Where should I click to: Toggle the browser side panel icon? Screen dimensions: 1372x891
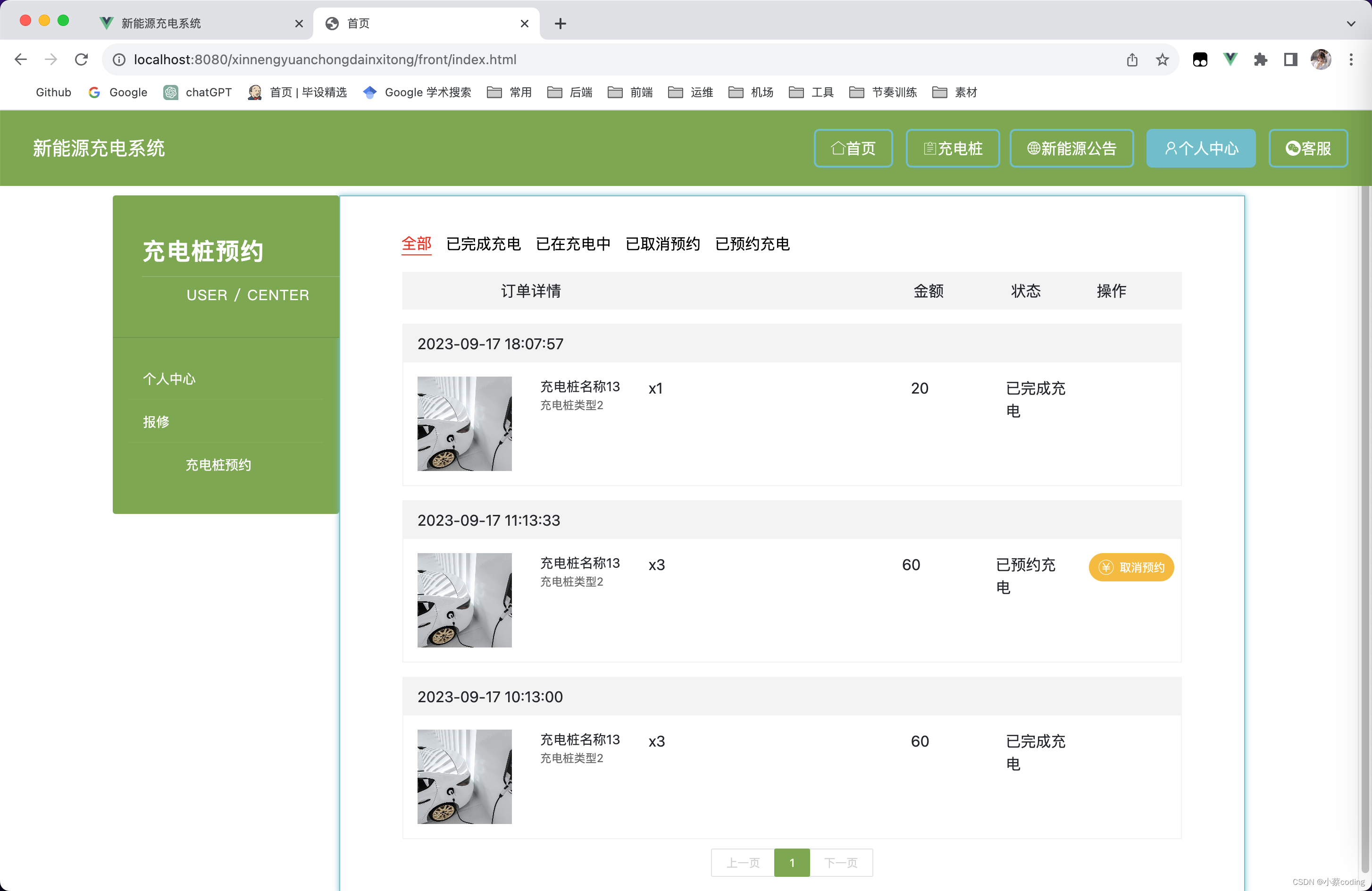click(x=1291, y=59)
